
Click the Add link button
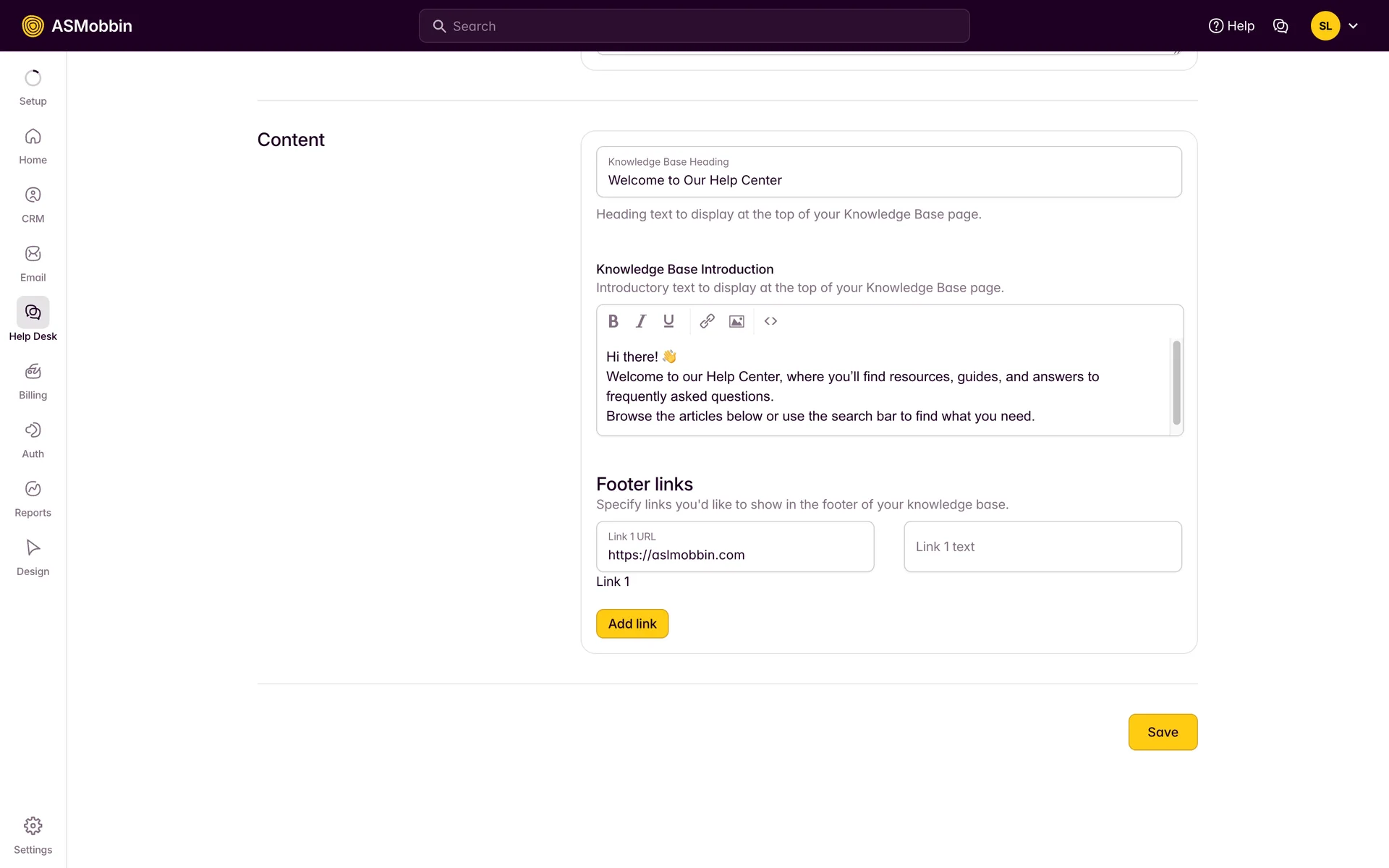click(x=632, y=624)
